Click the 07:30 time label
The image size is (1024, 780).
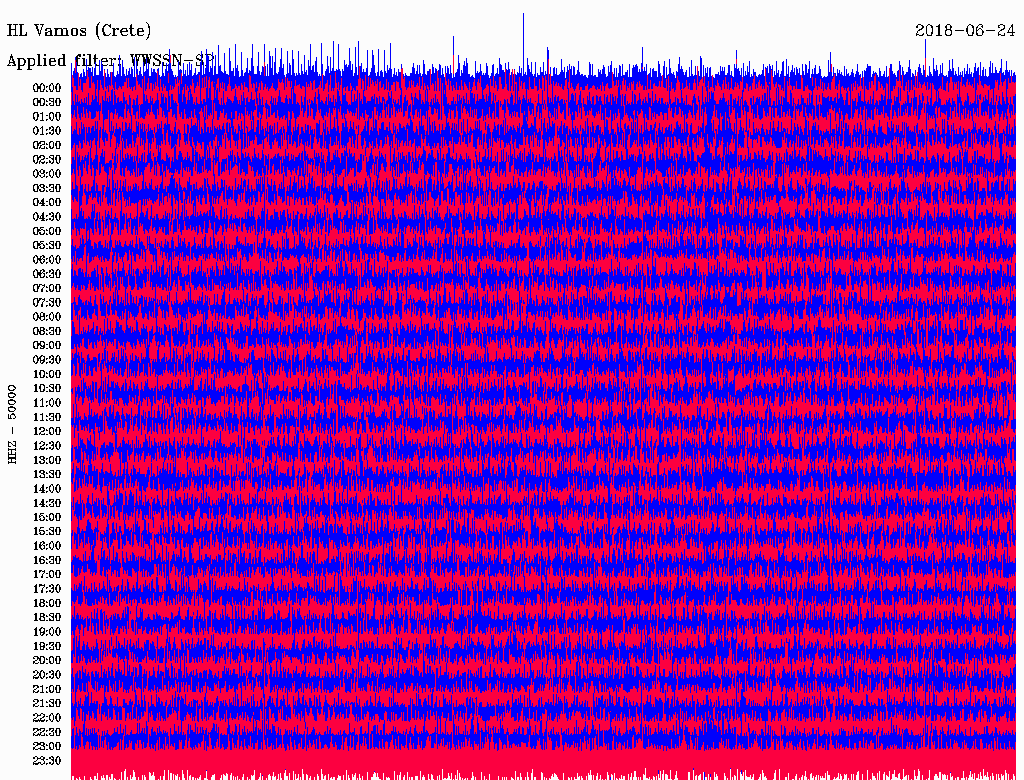(x=47, y=303)
